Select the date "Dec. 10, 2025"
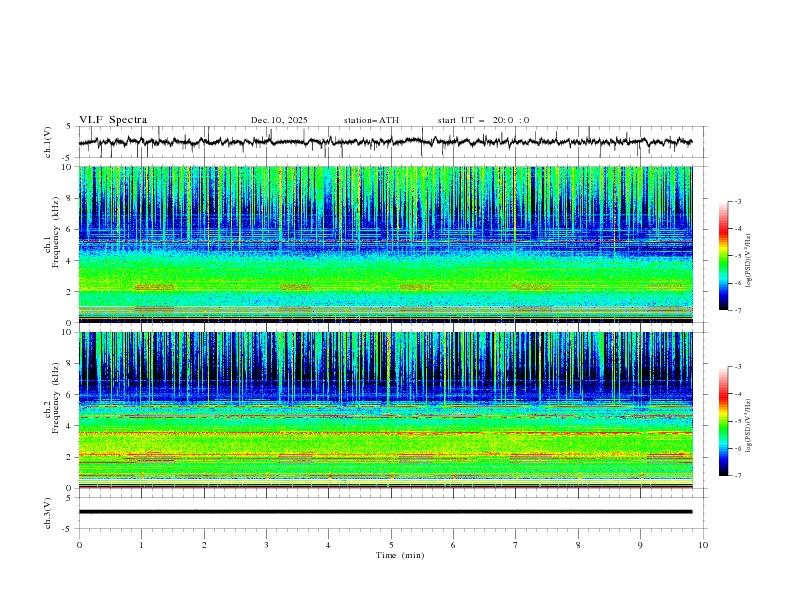Viewport: 792px width, 612px height. 279,120
